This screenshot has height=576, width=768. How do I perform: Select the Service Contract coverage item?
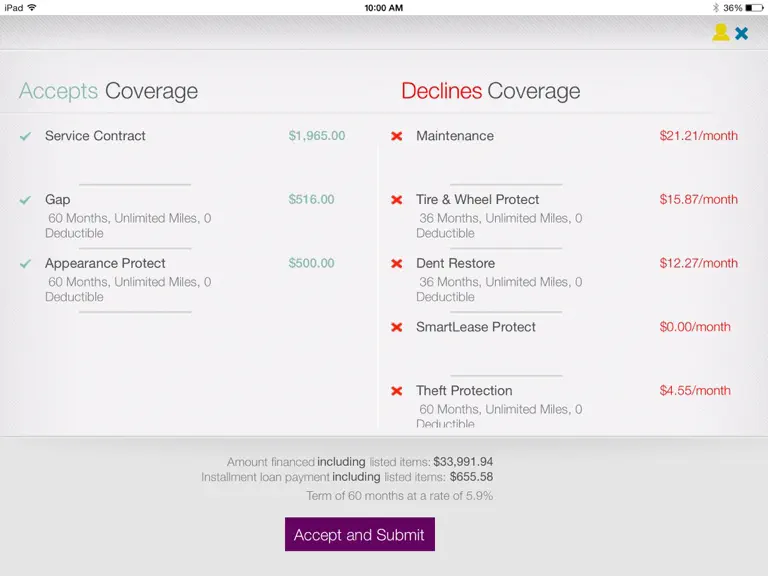(x=95, y=136)
